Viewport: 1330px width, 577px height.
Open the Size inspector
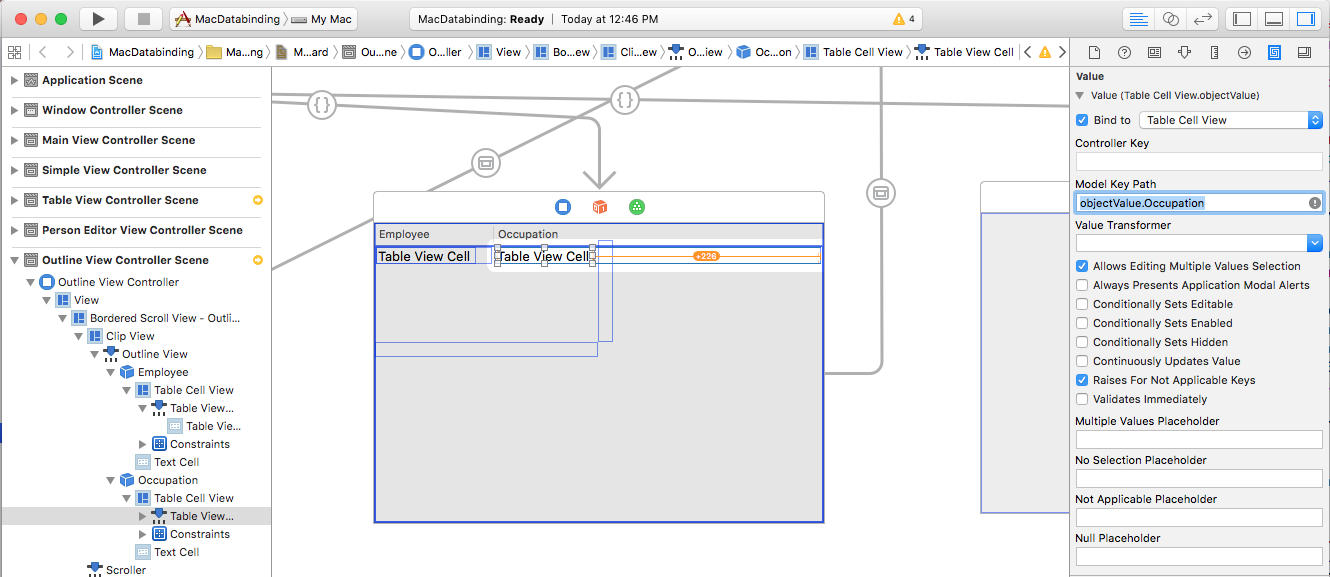1214,52
